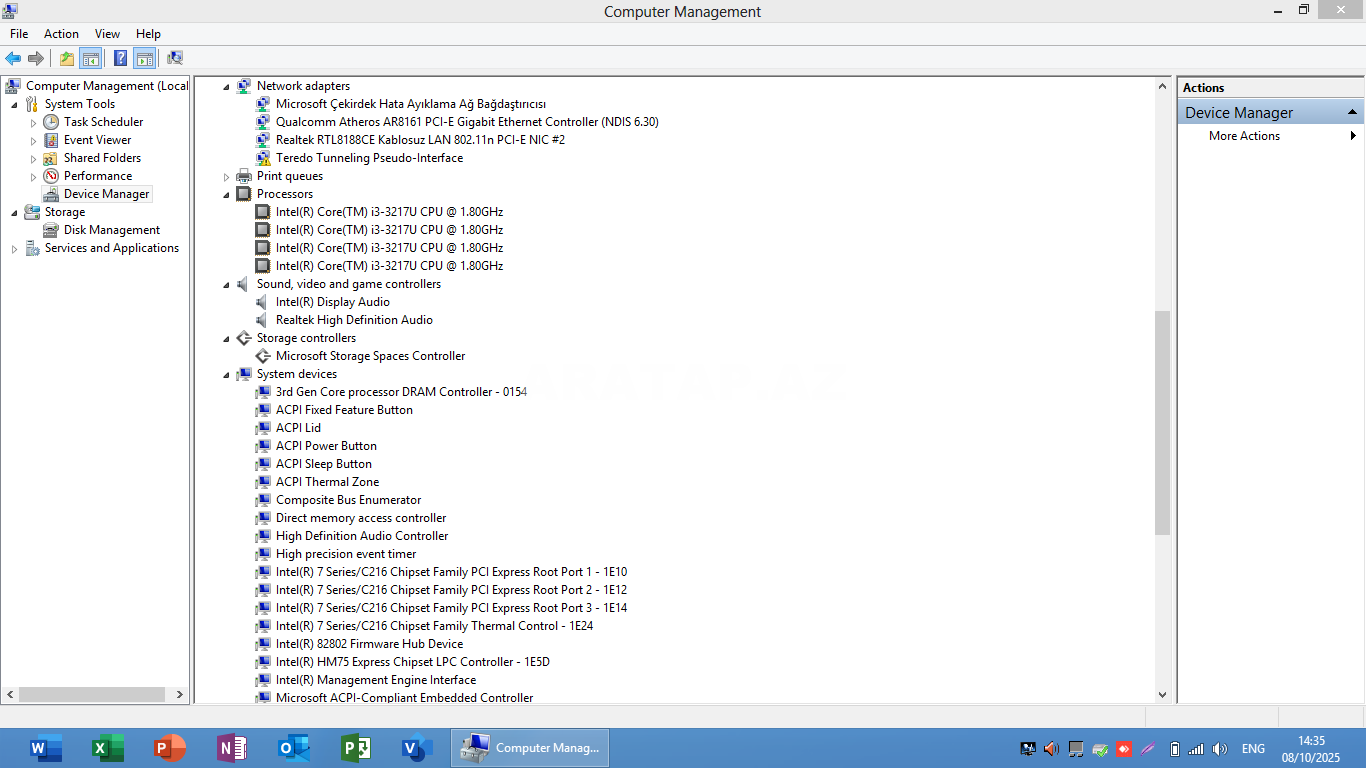Launch Excel from the taskbar
Image resolution: width=1366 pixels, height=768 pixels.
coord(107,748)
